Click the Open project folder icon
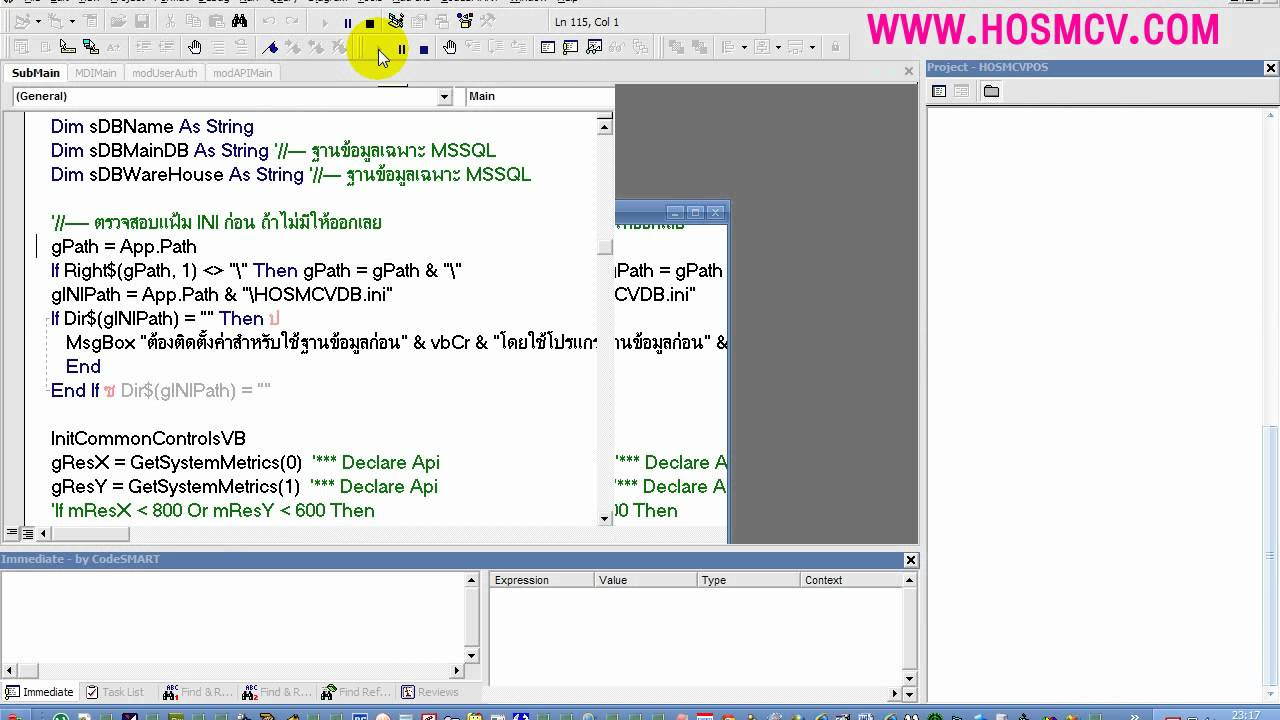The width and height of the screenshot is (1280, 720). pos(118,21)
